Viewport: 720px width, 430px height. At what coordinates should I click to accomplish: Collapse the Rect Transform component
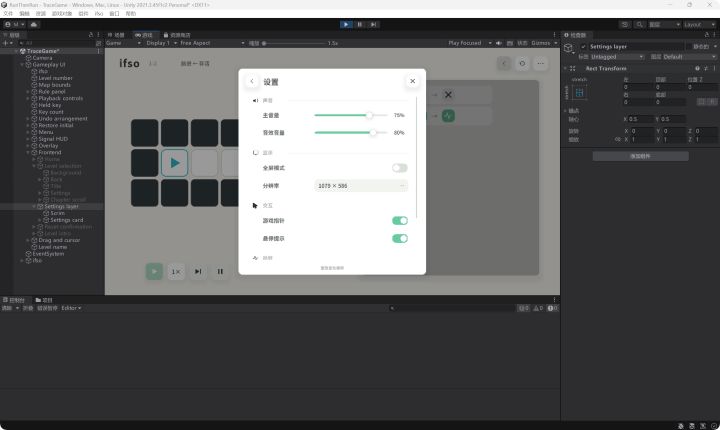click(565, 68)
